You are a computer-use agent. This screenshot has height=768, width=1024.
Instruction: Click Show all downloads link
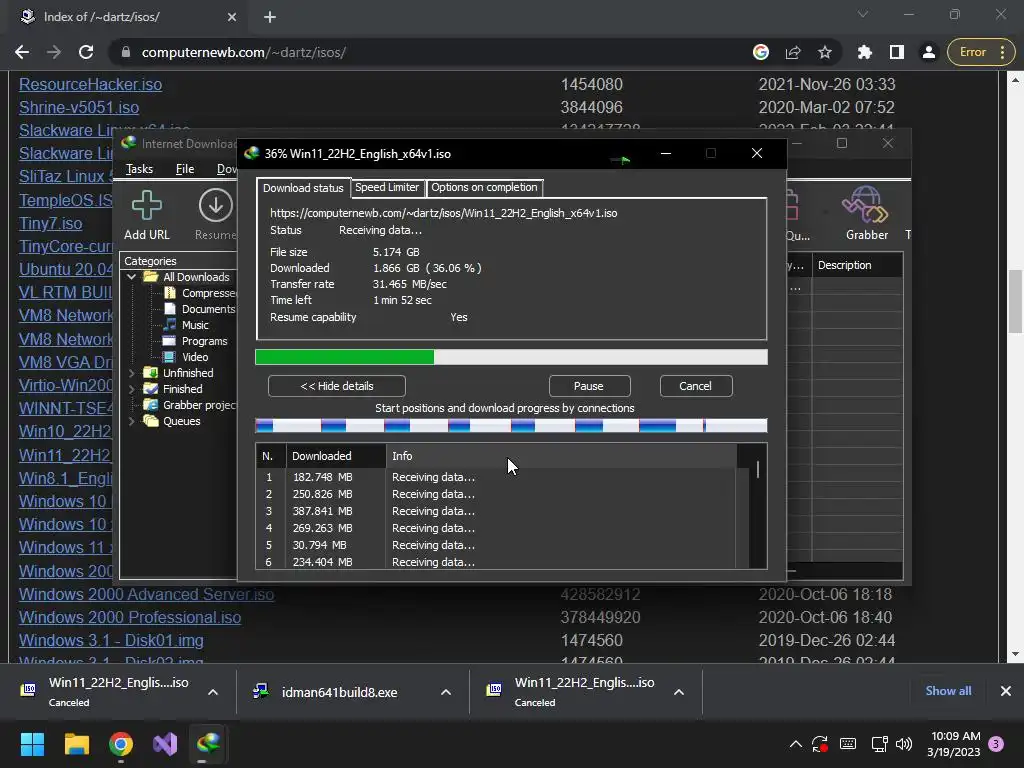(x=948, y=691)
